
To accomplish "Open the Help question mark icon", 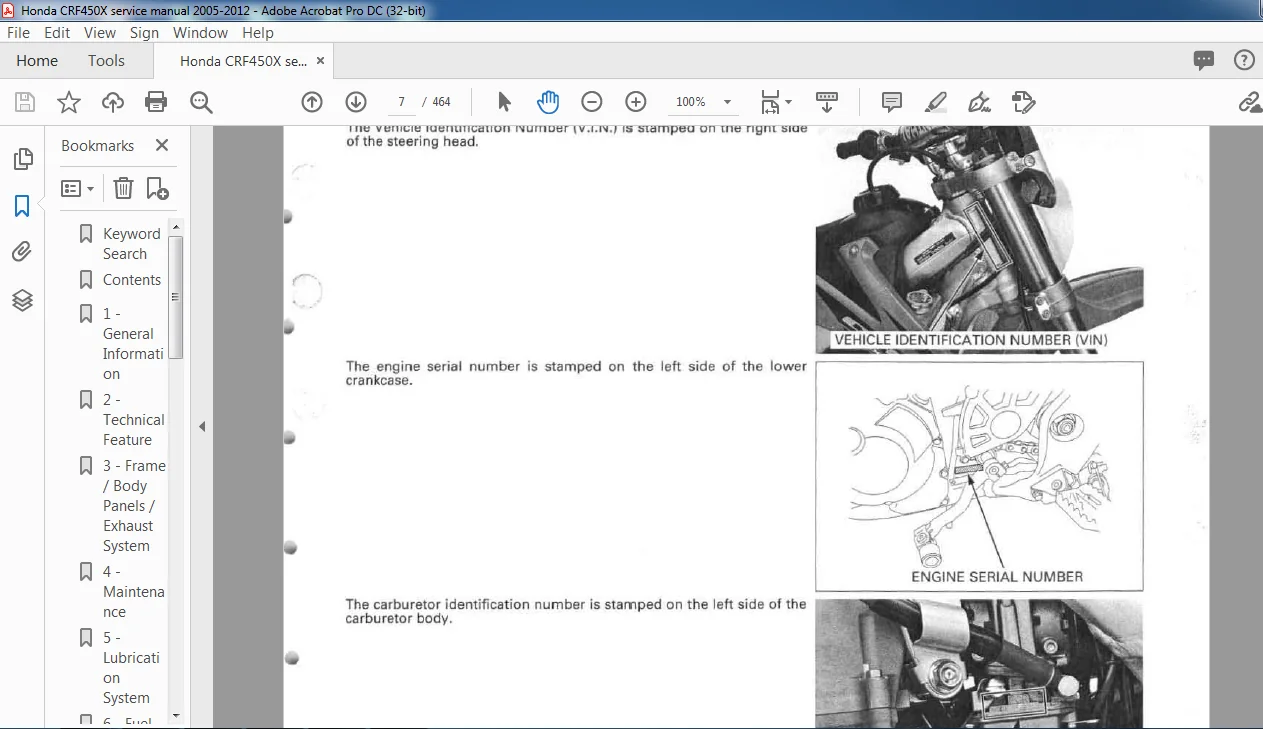I will click(x=1244, y=61).
